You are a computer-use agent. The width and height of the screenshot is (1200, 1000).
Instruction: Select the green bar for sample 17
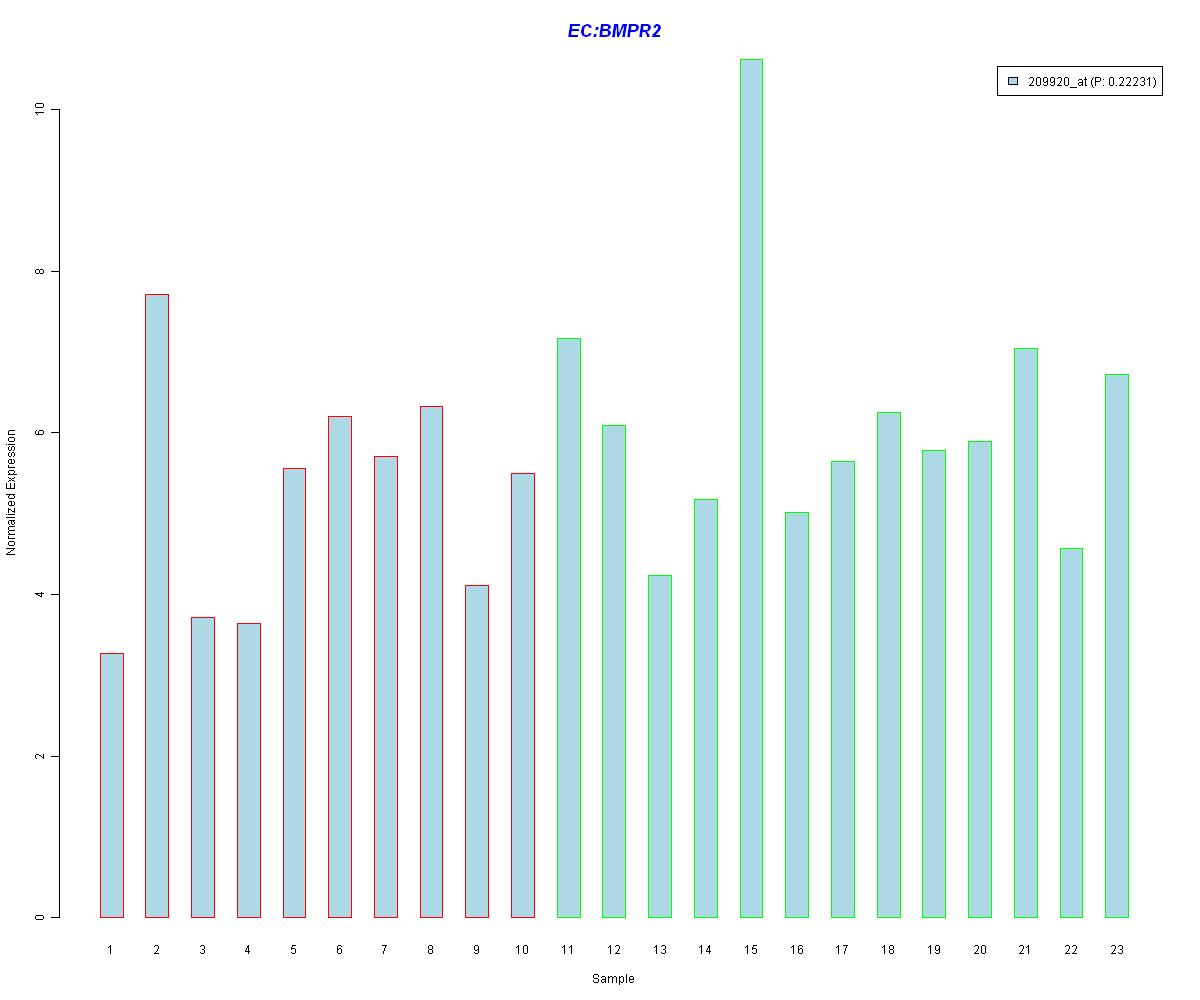pos(843,689)
